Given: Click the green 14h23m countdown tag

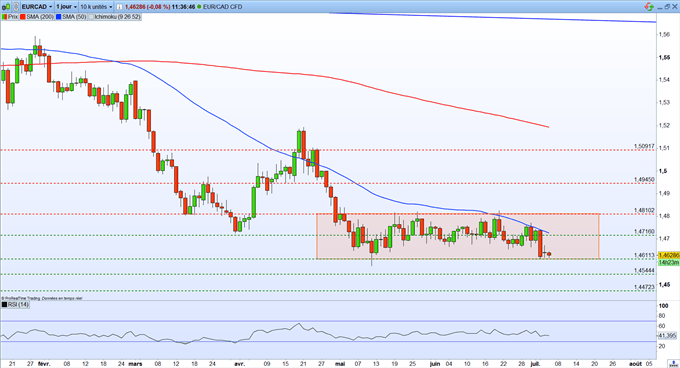Looking at the screenshot, I should 669,263.
